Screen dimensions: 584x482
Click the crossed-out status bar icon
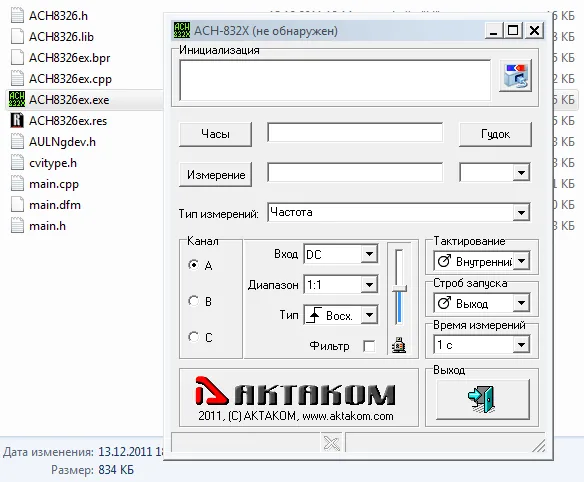(x=331, y=443)
